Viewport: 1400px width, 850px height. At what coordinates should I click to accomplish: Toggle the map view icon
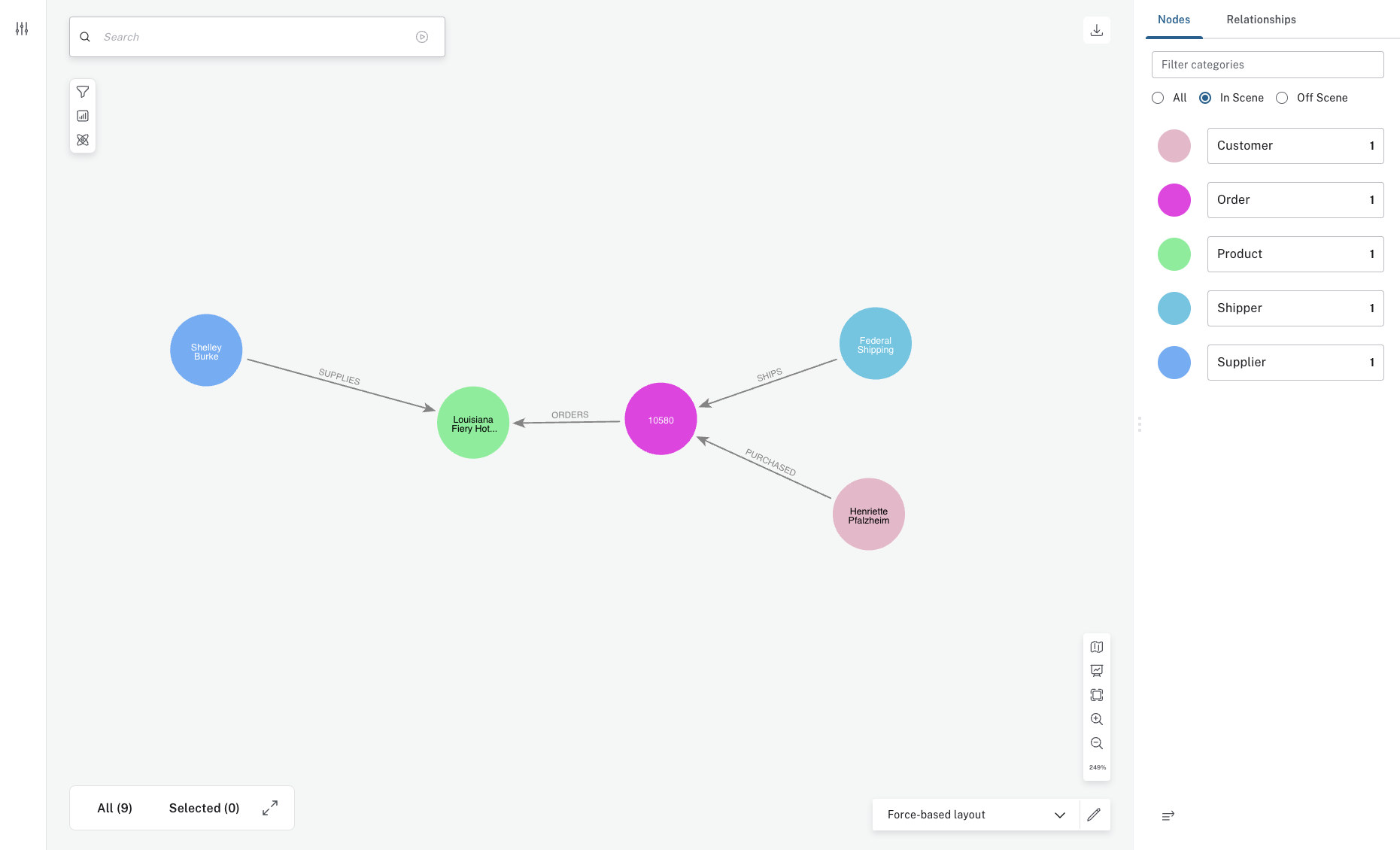coord(1096,647)
